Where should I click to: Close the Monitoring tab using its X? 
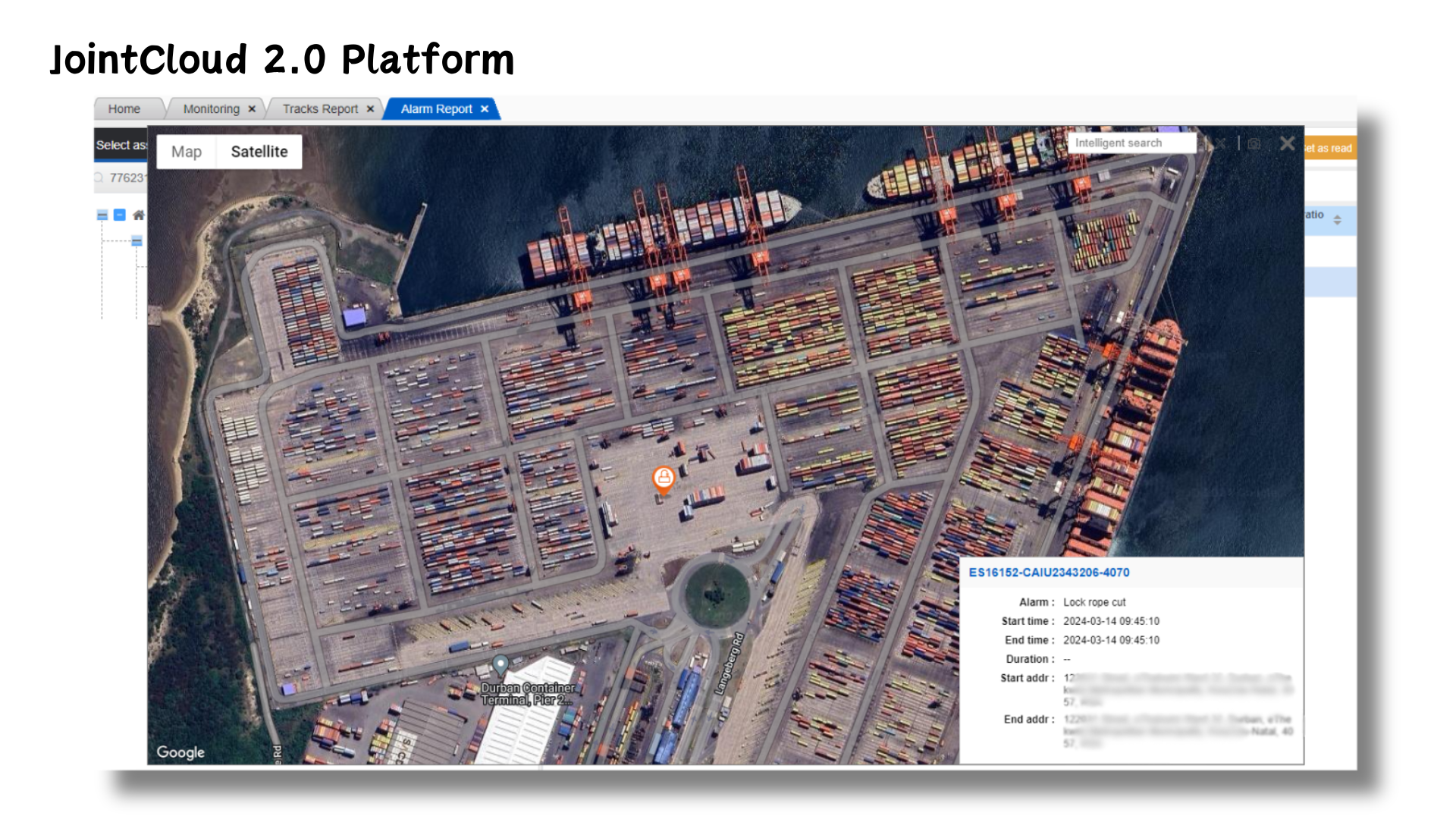pos(252,109)
